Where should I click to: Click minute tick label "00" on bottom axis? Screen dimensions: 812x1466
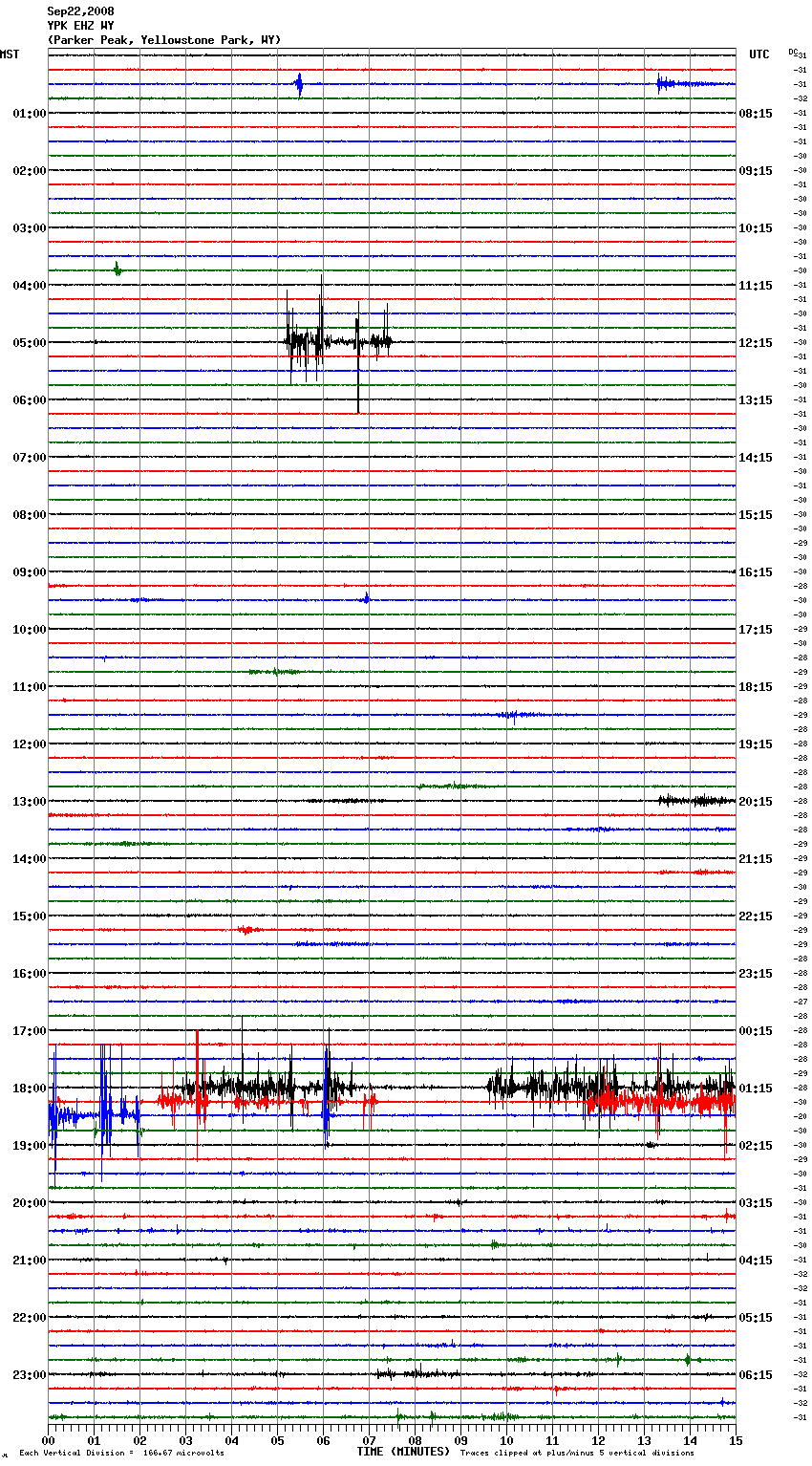pos(49,1440)
